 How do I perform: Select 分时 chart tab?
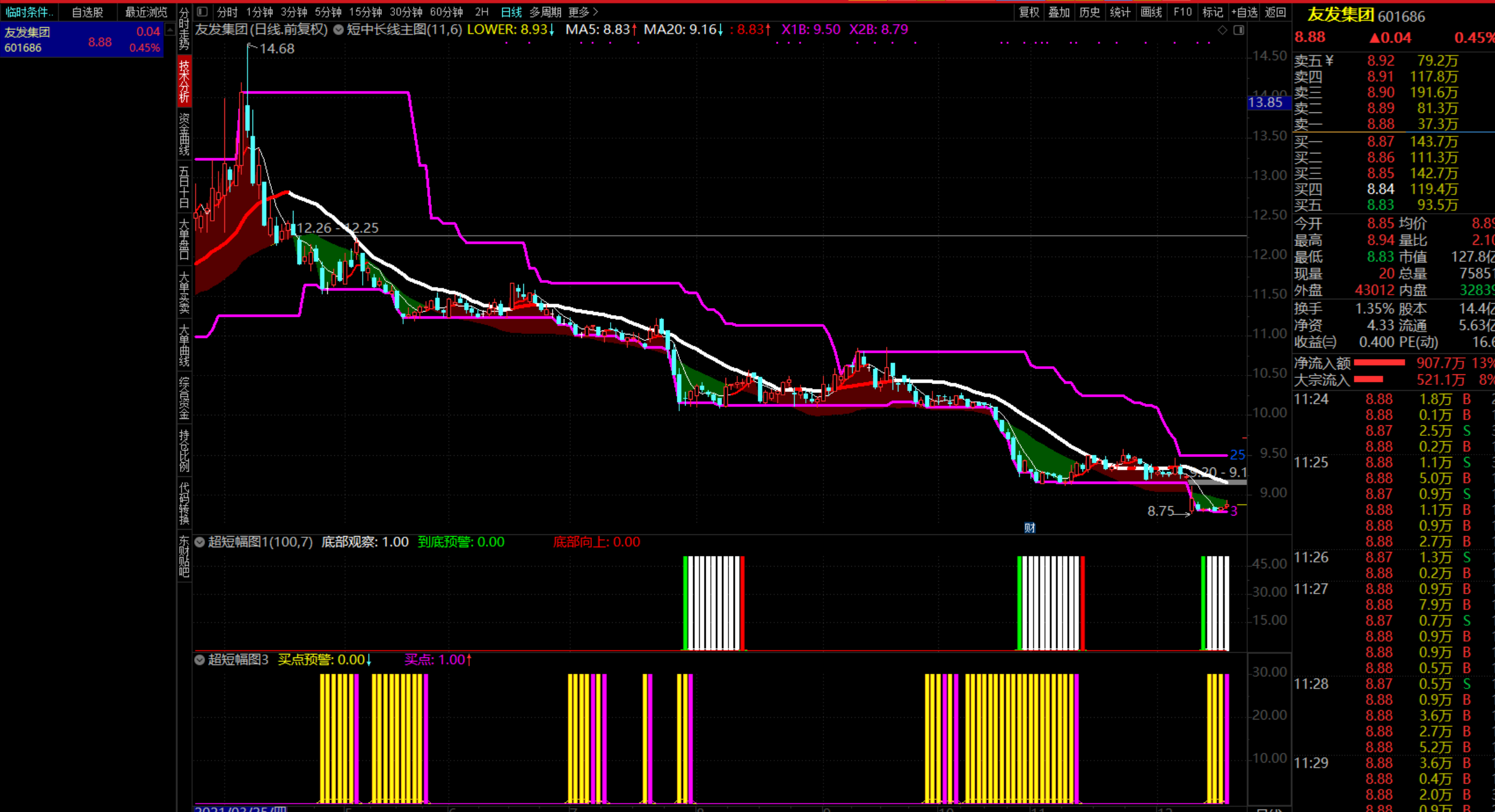[227, 12]
